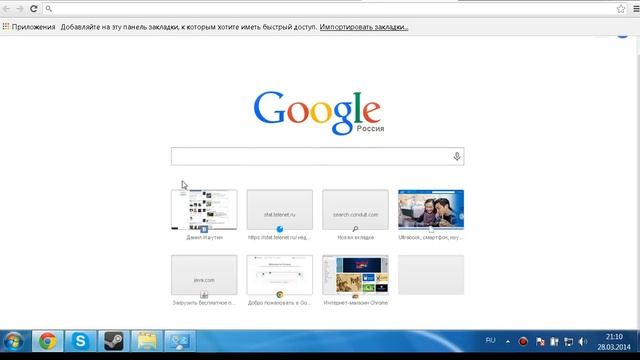Image resolution: width=640 pixels, height=360 pixels.
Task: Click the Загрузить бесплатное caption under java.com
Action: 204,303
